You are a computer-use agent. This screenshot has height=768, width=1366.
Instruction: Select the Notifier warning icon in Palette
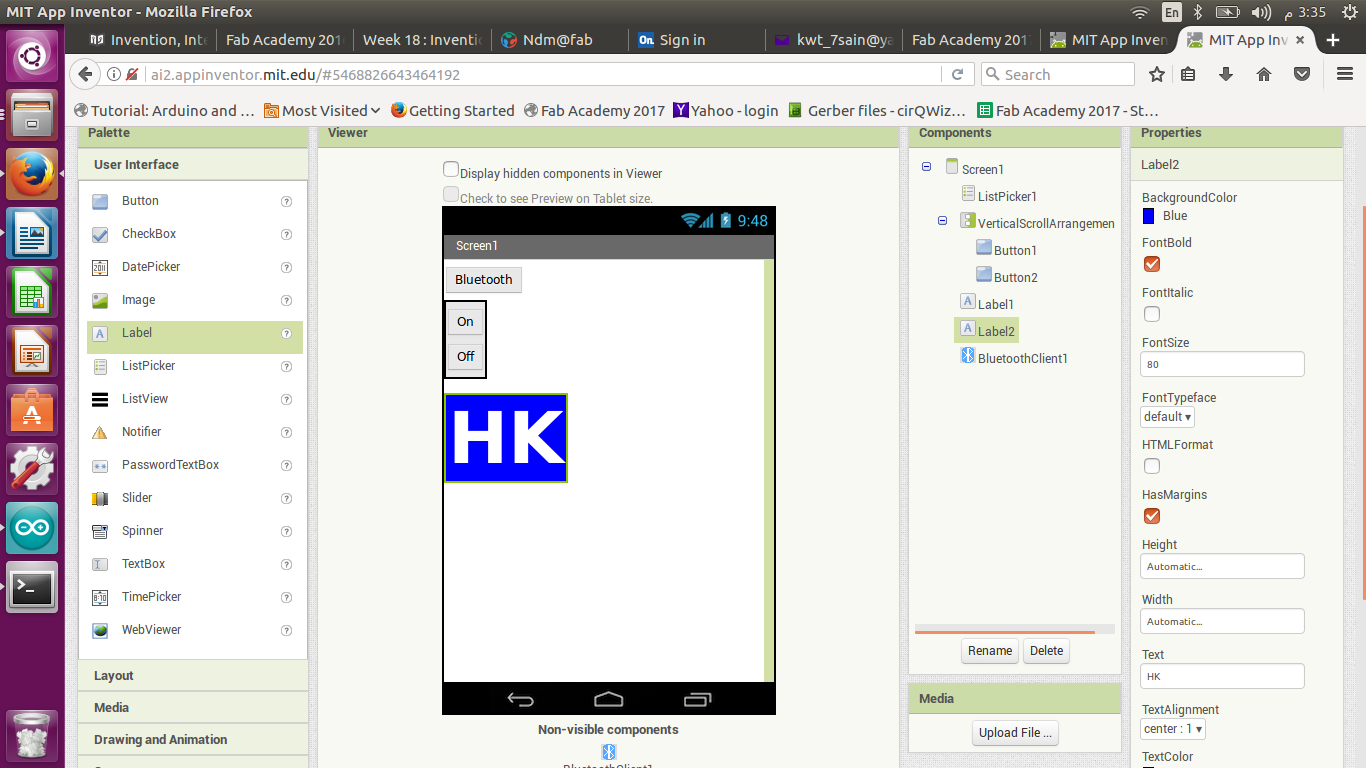[100, 432]
